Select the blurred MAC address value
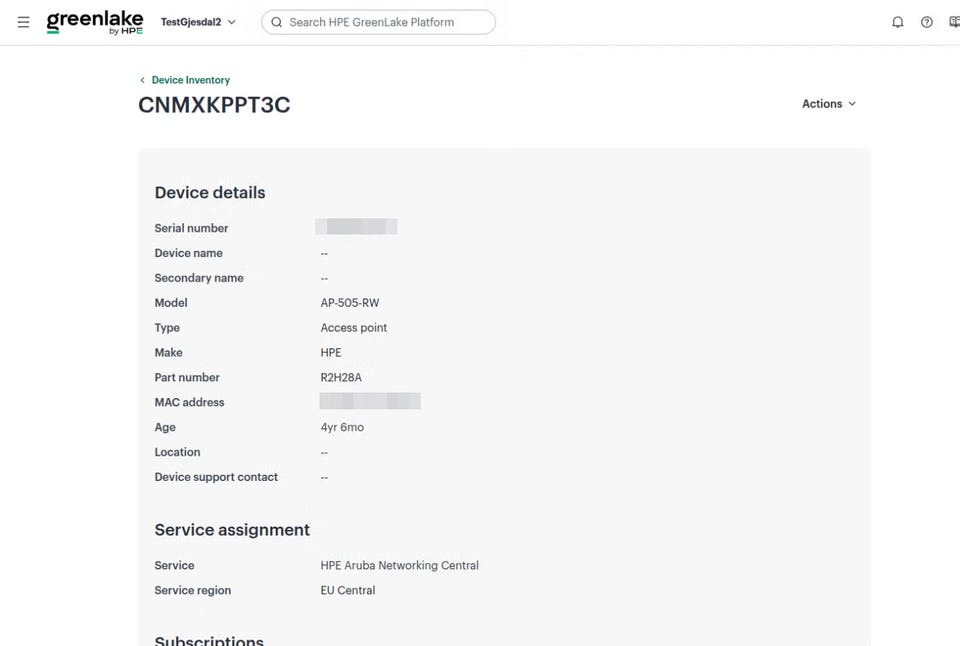This screenshot has height=646, width=960. (370, 401)
